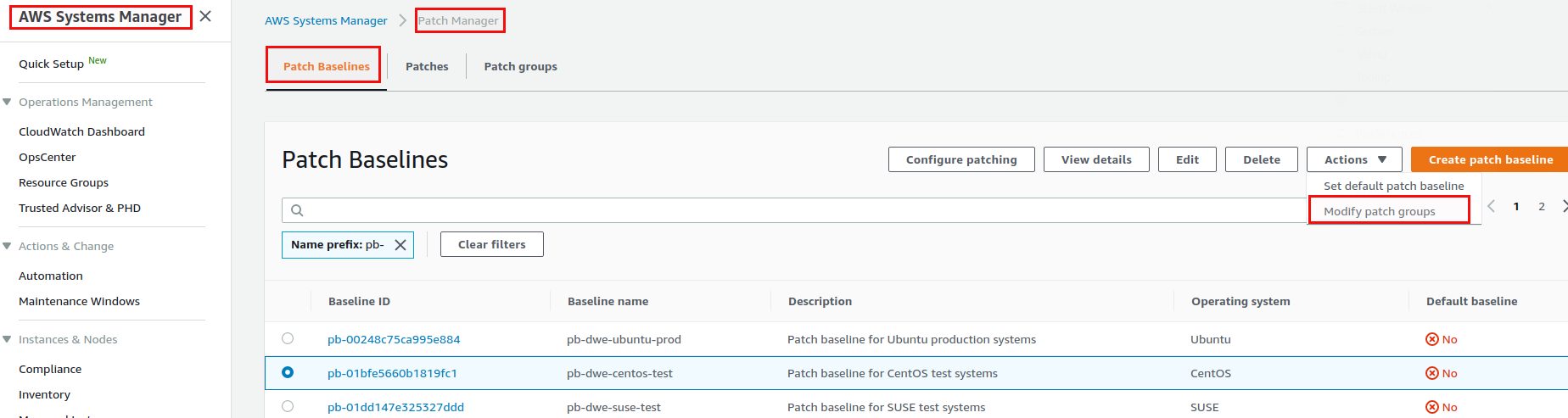Screen dimensions: 1568x418
Task: Open Quick Setup in sidebar
Action: tap(51, 64)
